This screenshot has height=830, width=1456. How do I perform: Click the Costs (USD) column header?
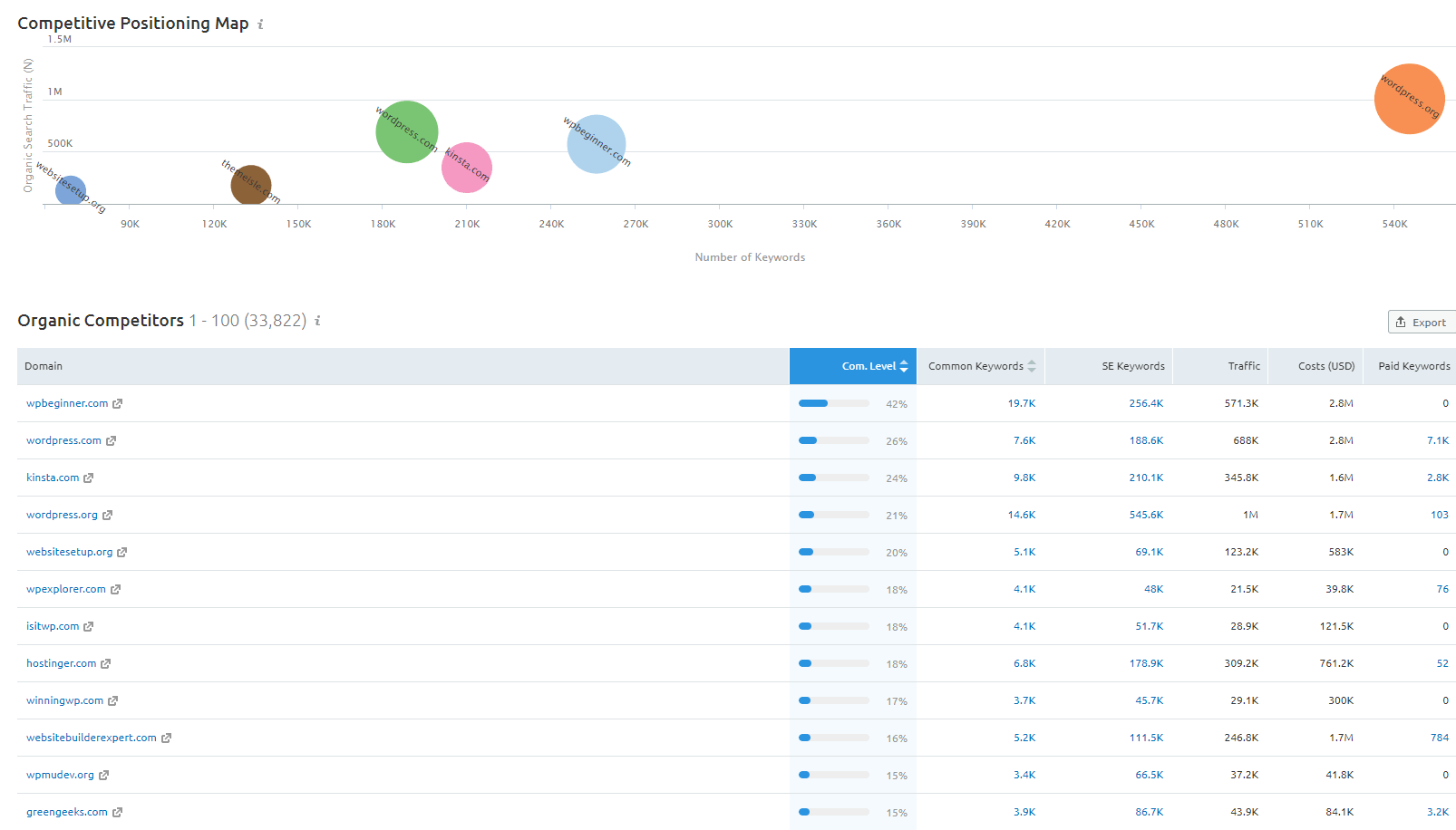[1315, 366]
